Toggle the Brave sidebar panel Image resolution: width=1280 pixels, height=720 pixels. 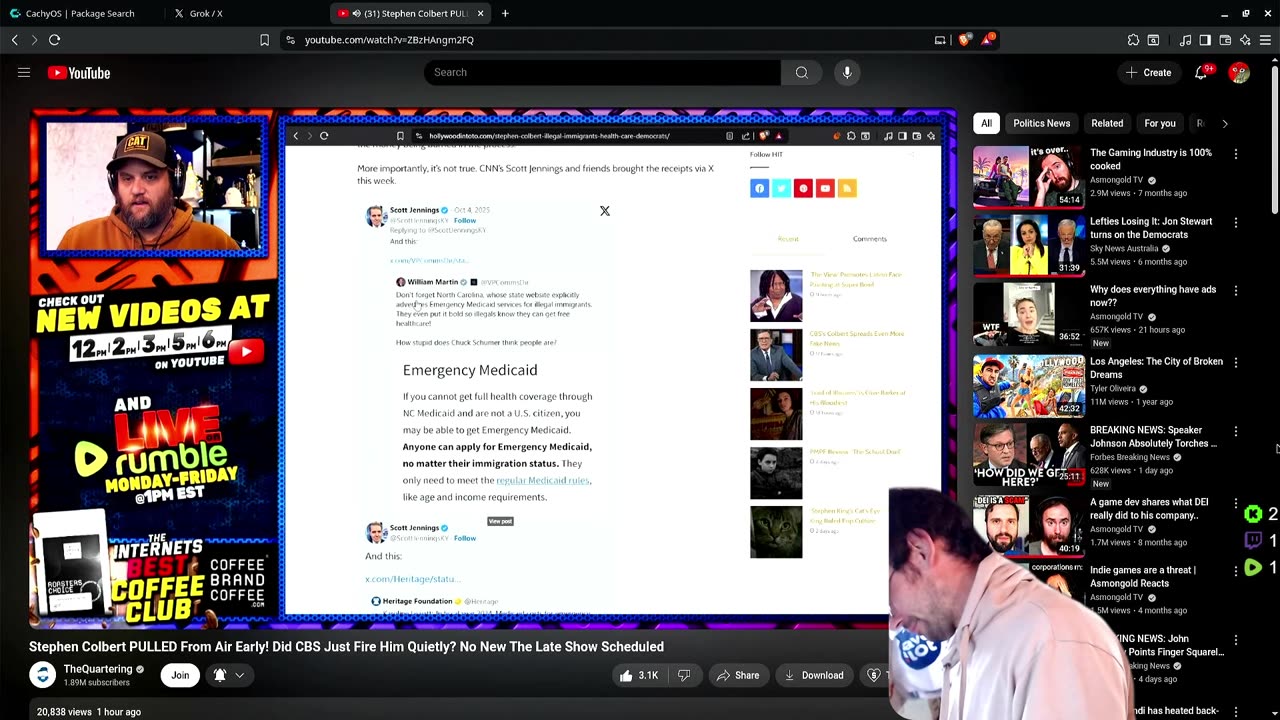(1205, 40)
